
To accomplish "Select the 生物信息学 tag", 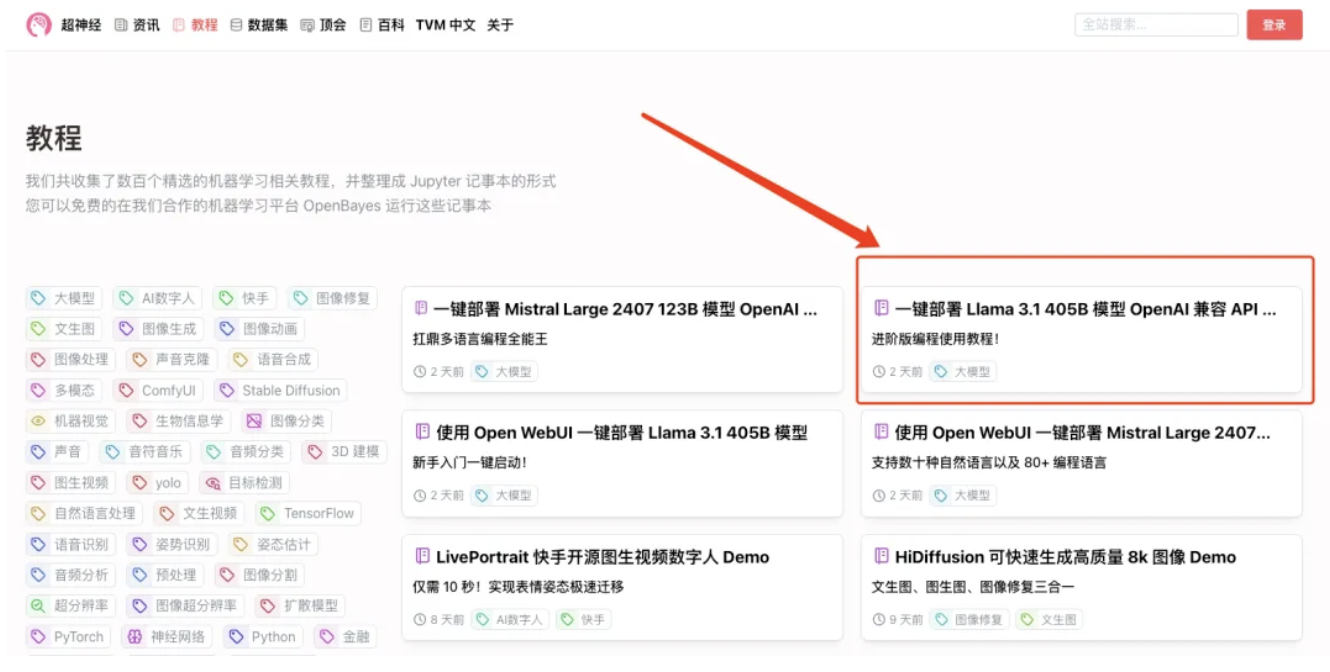I will point(178,421).
